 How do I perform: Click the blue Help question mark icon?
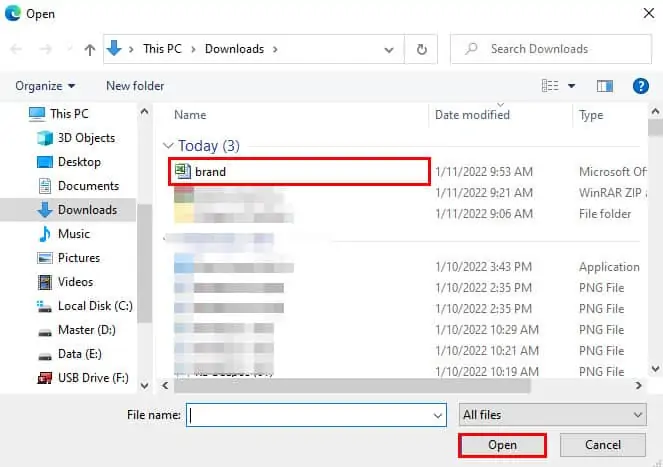click(x=641, y=86)
